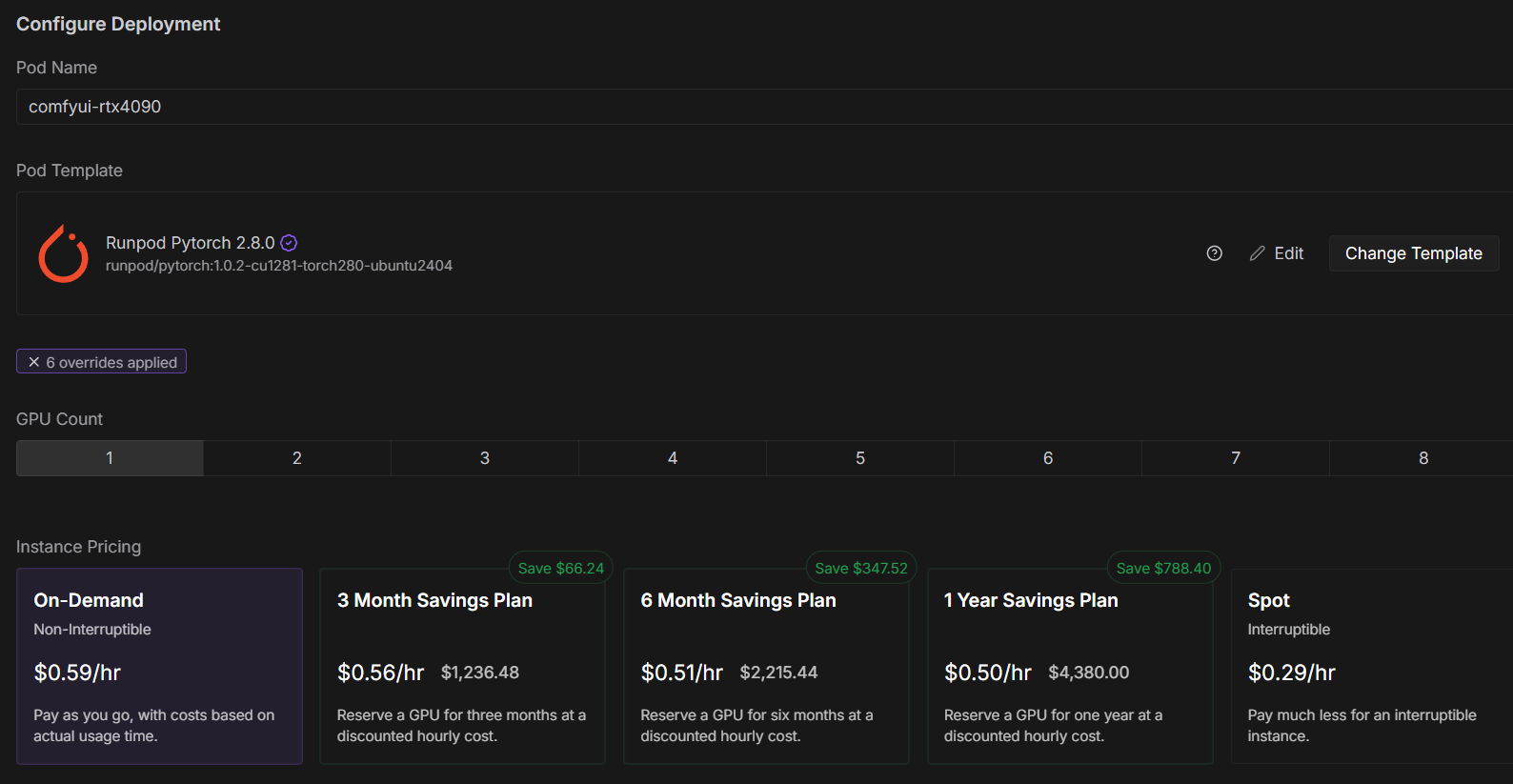Screen dimensions: 1513x784
Task: Click the GPU Count label
Action: (x=59, y=419)
